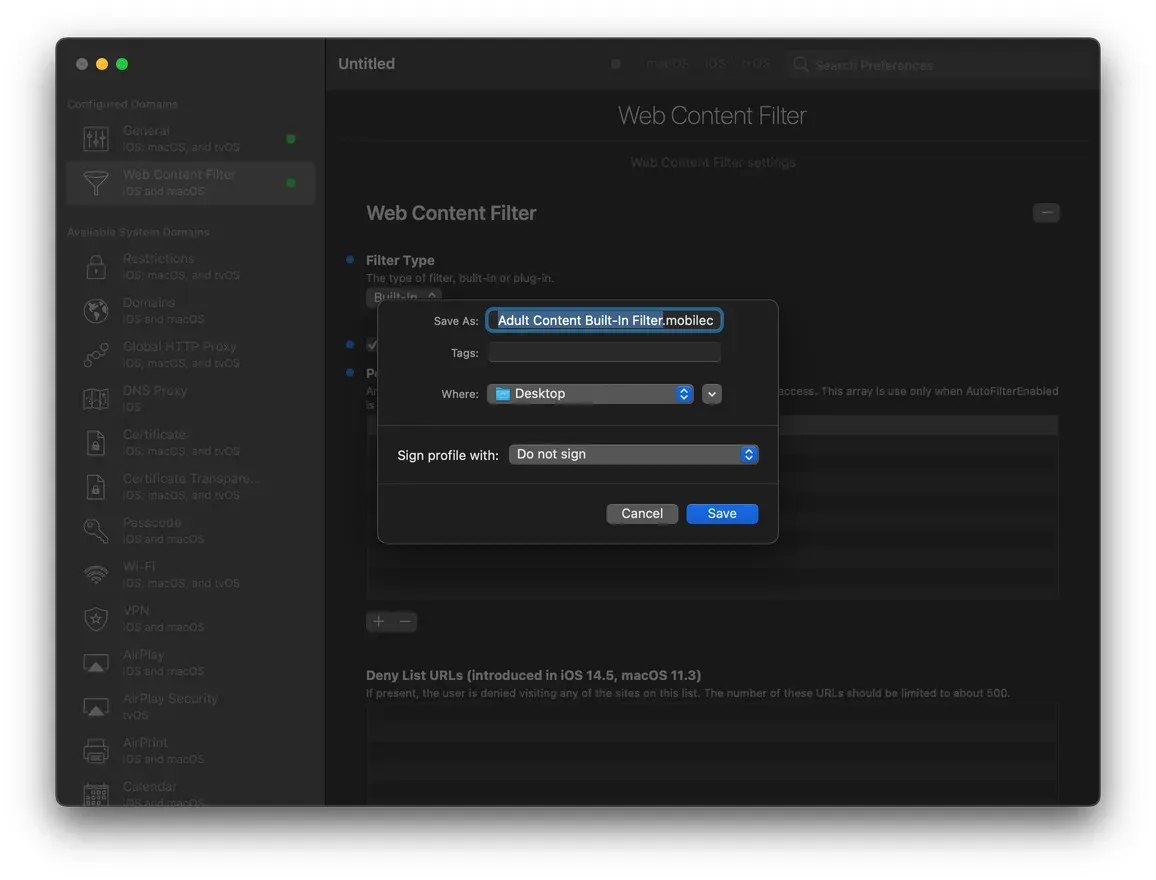Open the Wi-Fi payload icon
Image resolution: width=1156 pixels, height=880 pixels.
coord(95,573)
